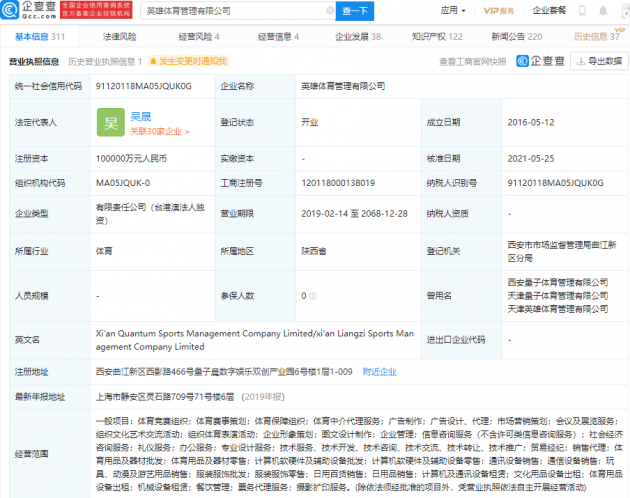This screenshot has height=498, width=630.
Task: Select company type 有限责任公司 cell
Action: pyautogui.click(x=150, y=214)
